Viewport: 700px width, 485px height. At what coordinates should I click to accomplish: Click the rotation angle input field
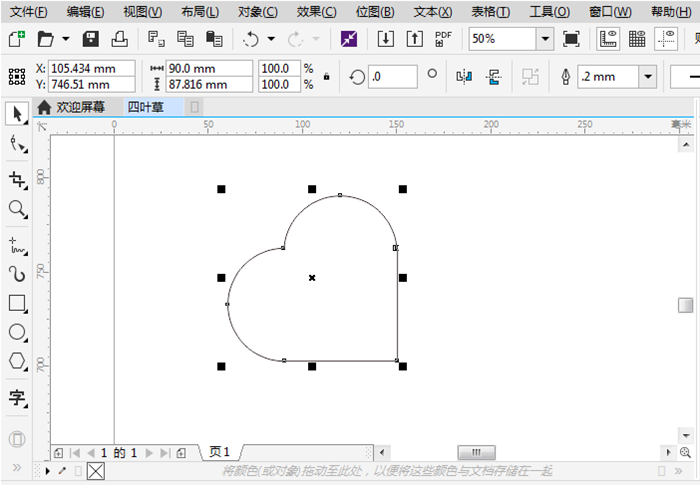(x=392, y=77)
